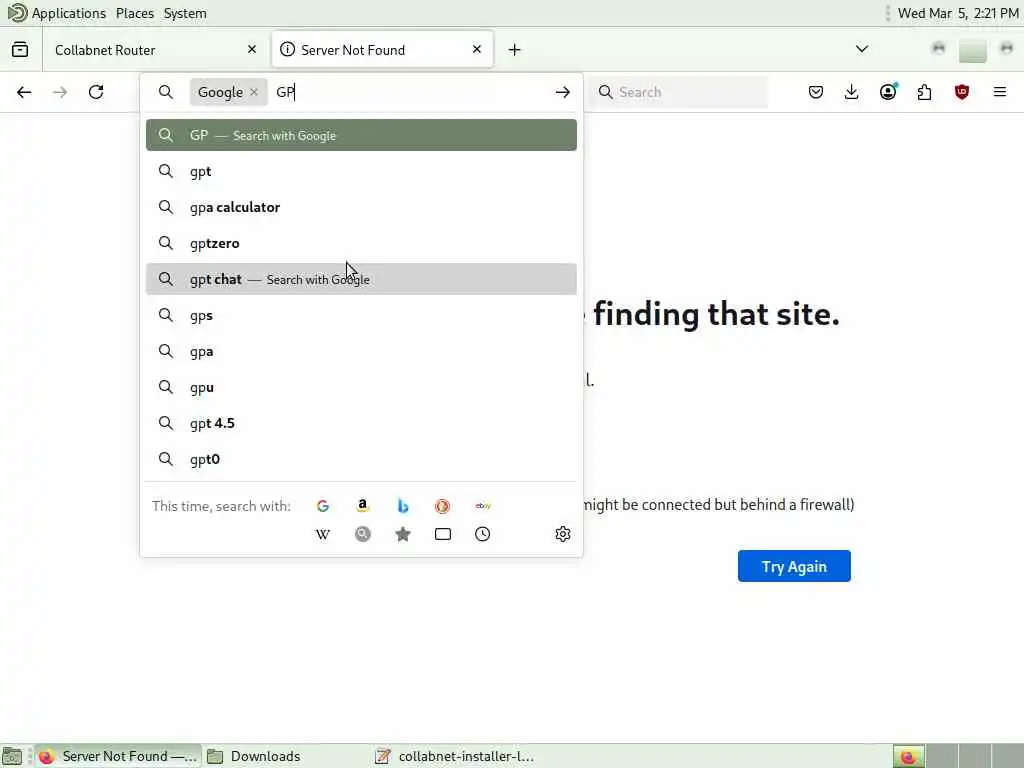Search this time with Wikipedia icon

(x=323, y=534)
